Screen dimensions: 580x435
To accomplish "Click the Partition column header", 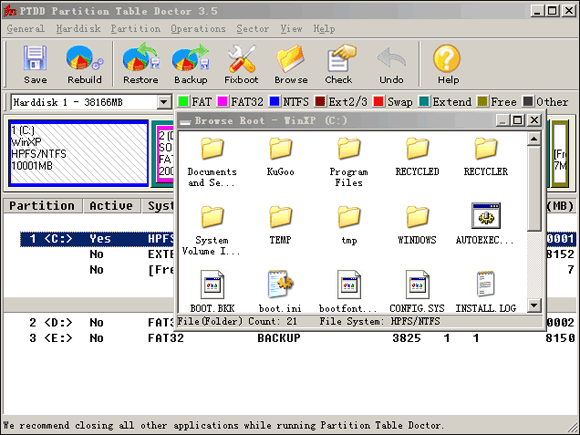I will tap(42, 206).
